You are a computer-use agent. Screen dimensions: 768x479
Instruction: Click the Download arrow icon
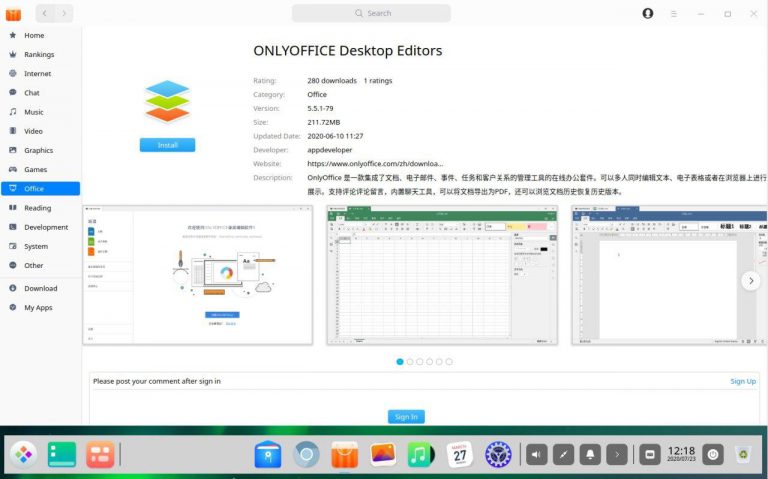13,288
